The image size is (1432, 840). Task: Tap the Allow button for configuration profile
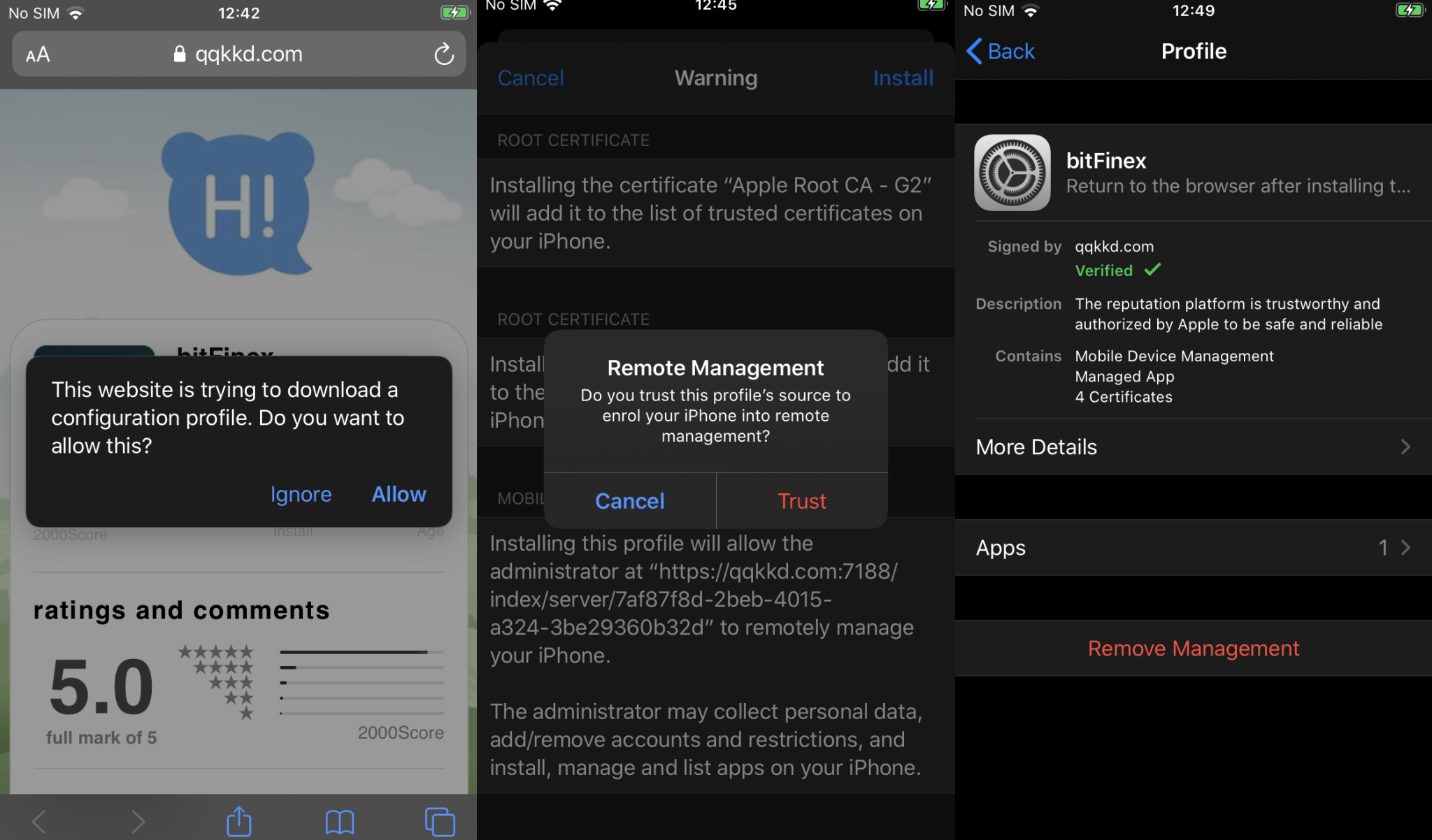[x=398, y=493]
